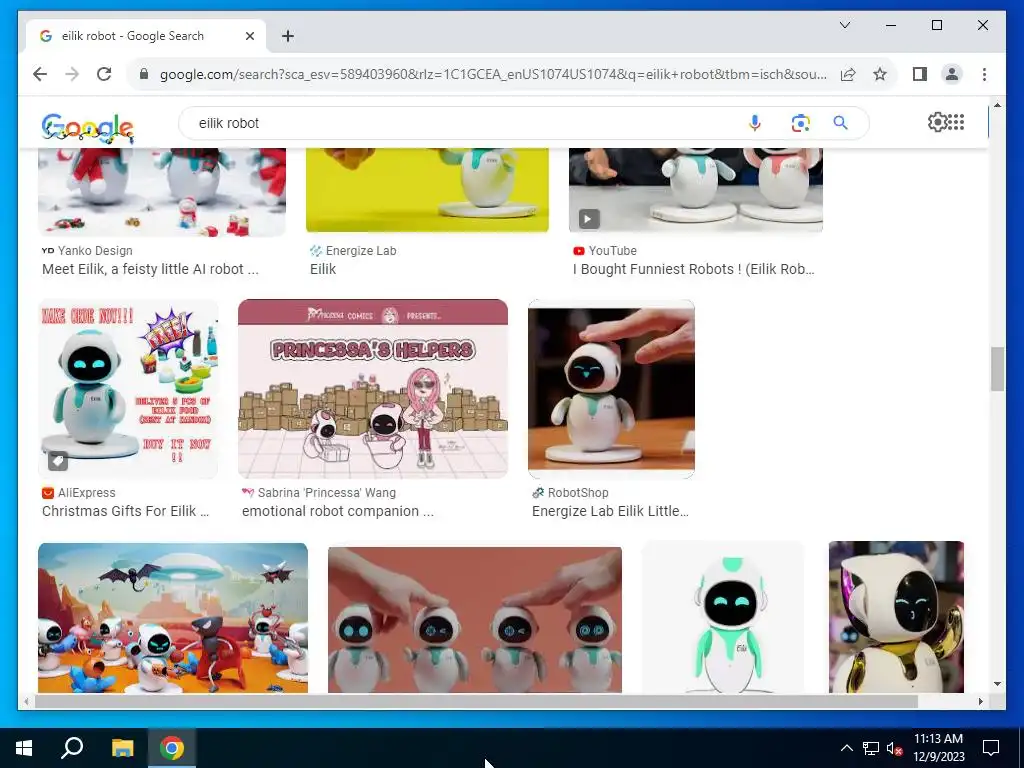This screenshot has width=1024, height=768.
Task: Open the RobotShop Eilik image
Action: pos(611,389)
